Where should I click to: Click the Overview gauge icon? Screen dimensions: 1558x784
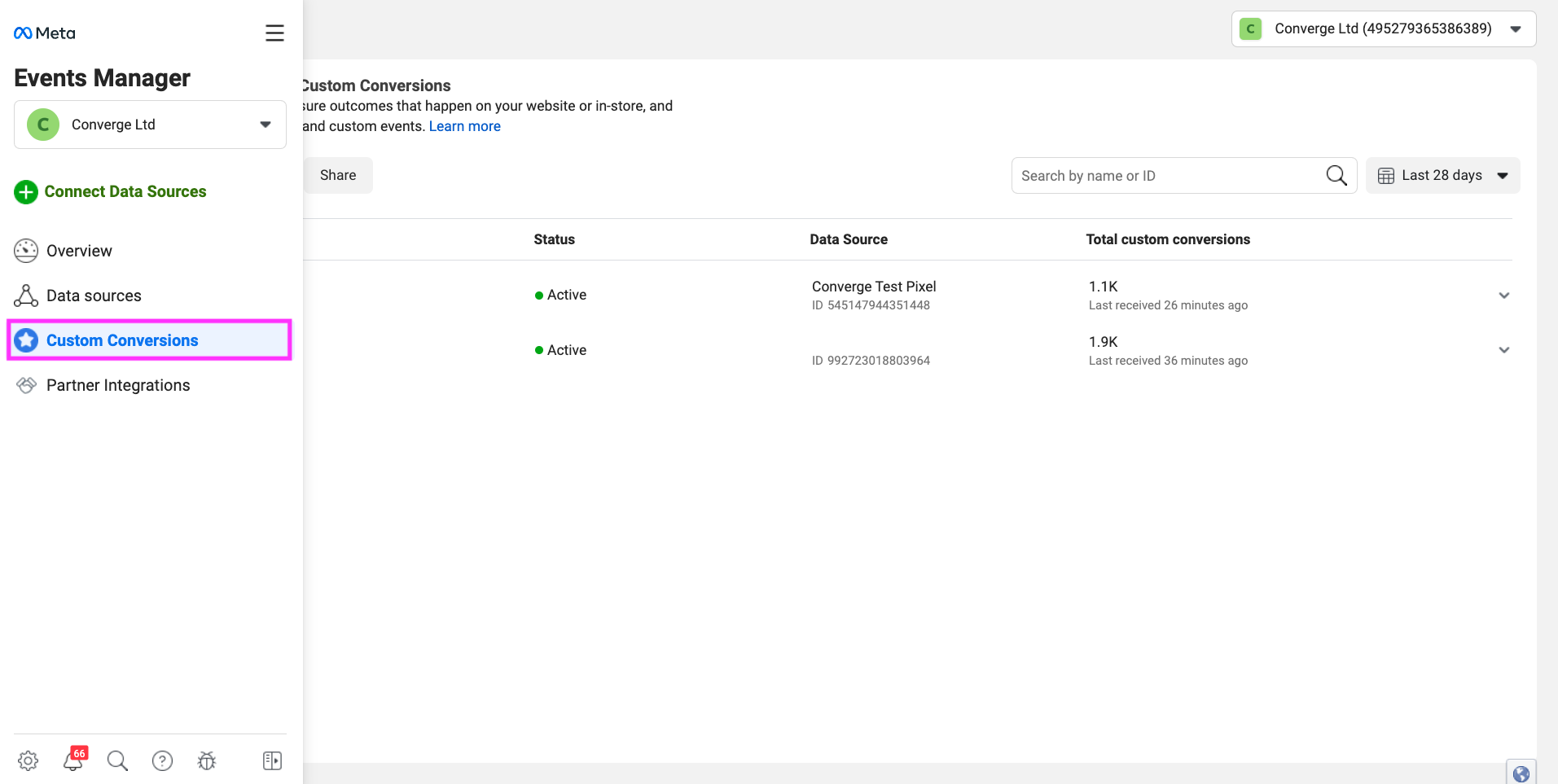[x=26, y=251]
